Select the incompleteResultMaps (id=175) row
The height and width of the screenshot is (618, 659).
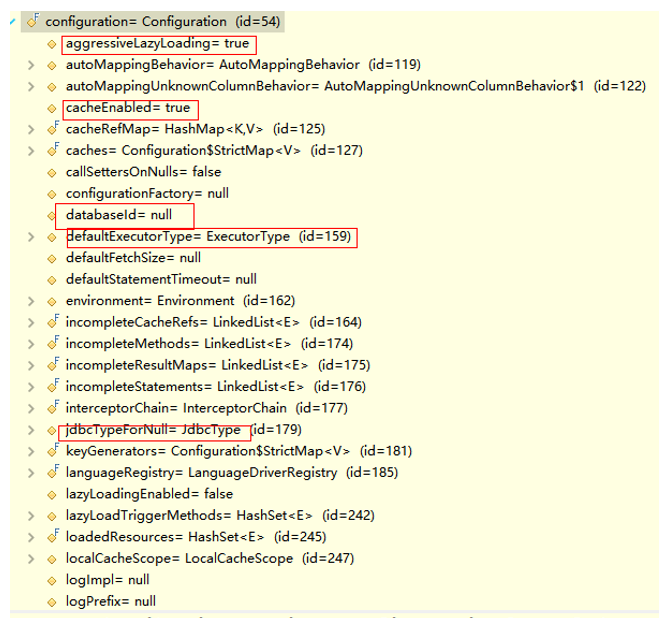(218, 365)
